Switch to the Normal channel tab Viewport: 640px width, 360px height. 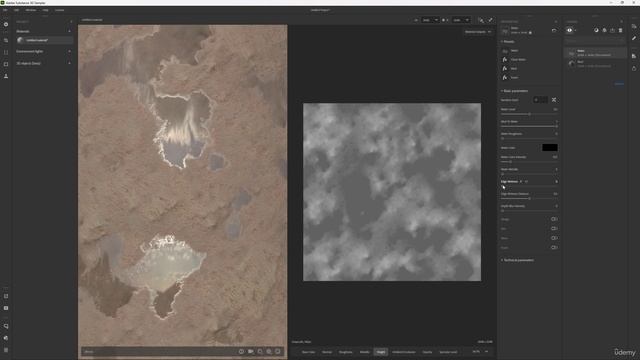tap(327, 352)
